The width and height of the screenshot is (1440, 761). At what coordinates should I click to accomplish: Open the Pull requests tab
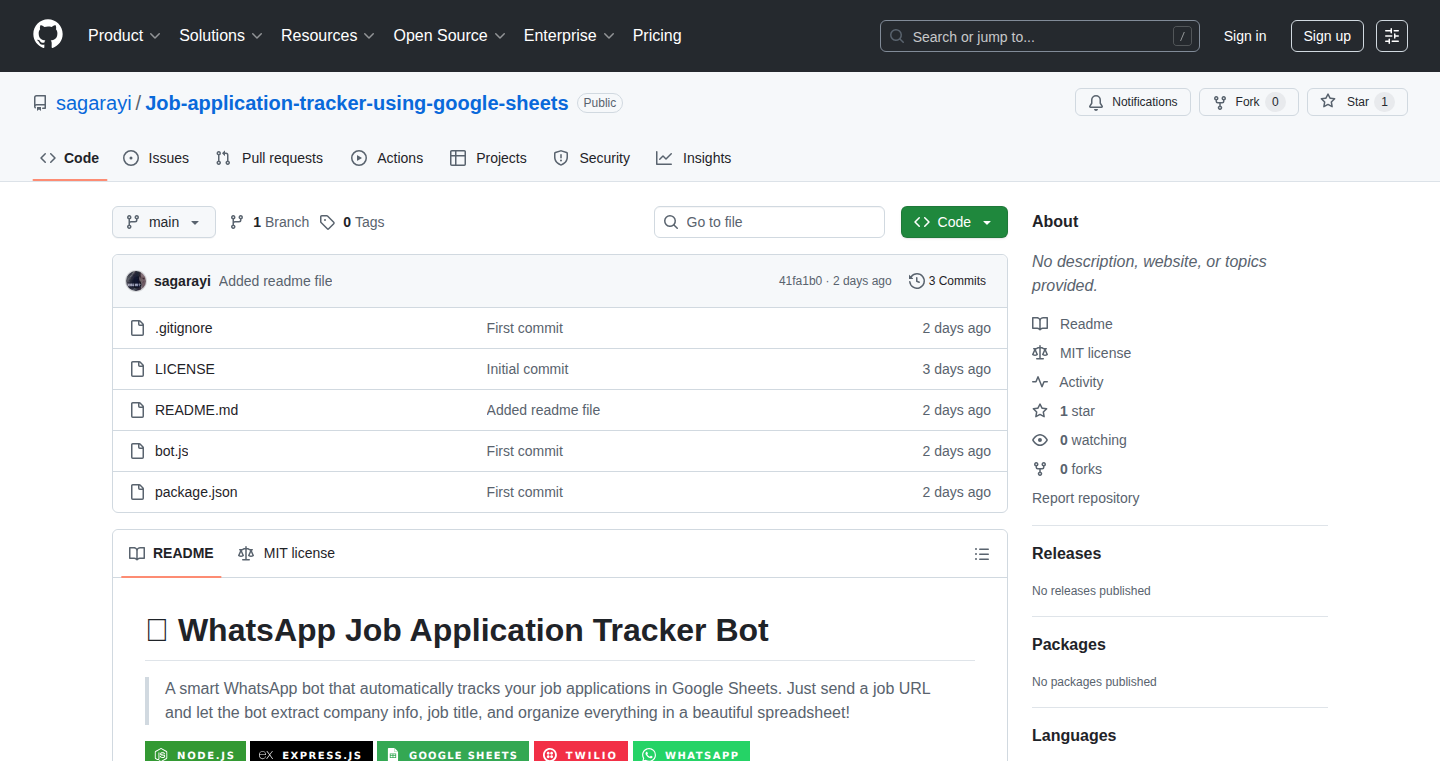[x=270, y=158]
